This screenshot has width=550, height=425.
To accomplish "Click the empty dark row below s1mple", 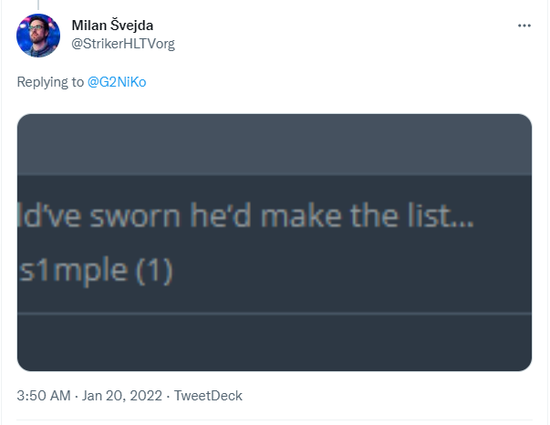I will (274, 343).
